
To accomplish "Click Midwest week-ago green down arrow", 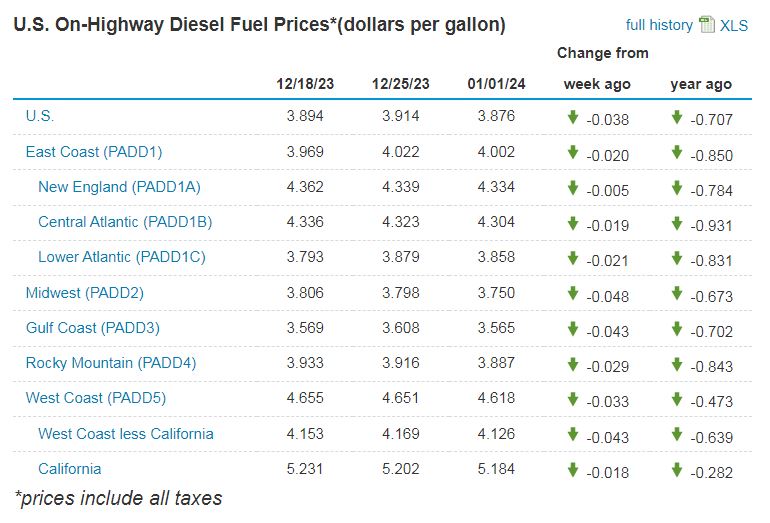I will pos(573,294).
